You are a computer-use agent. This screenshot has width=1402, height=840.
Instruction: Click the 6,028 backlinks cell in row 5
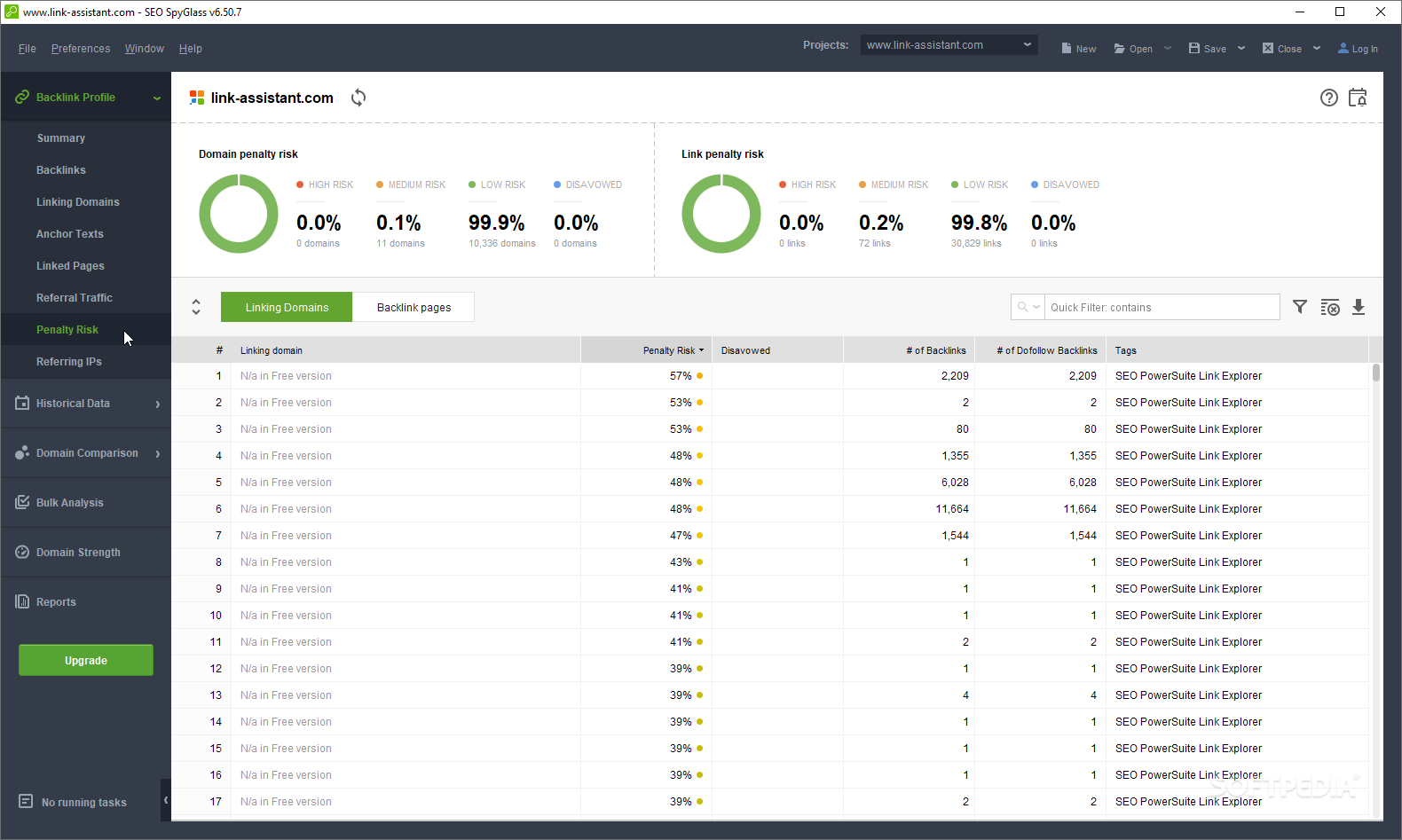pos(909,483)
